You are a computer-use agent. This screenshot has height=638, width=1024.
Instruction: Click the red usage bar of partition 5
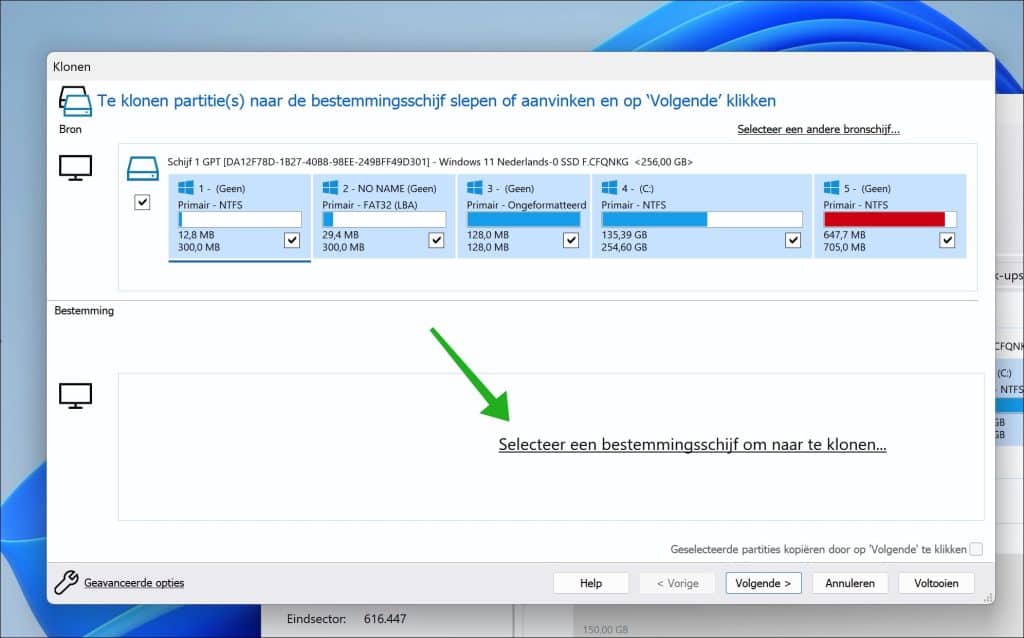[x=884, y=219]
